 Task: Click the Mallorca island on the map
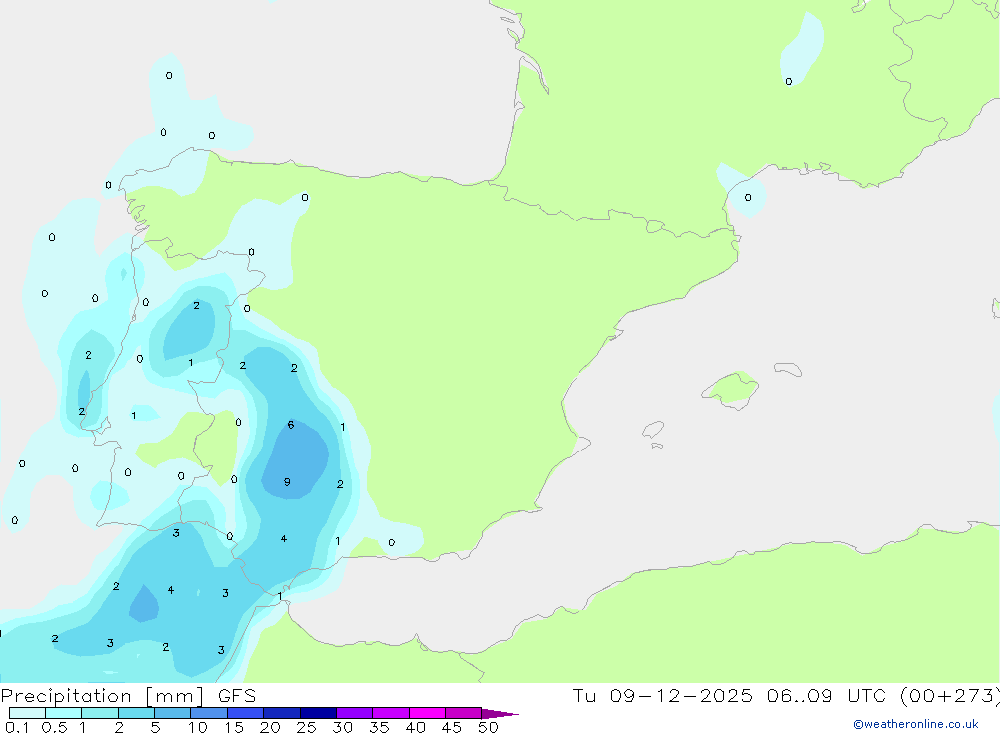coord(731,389)
